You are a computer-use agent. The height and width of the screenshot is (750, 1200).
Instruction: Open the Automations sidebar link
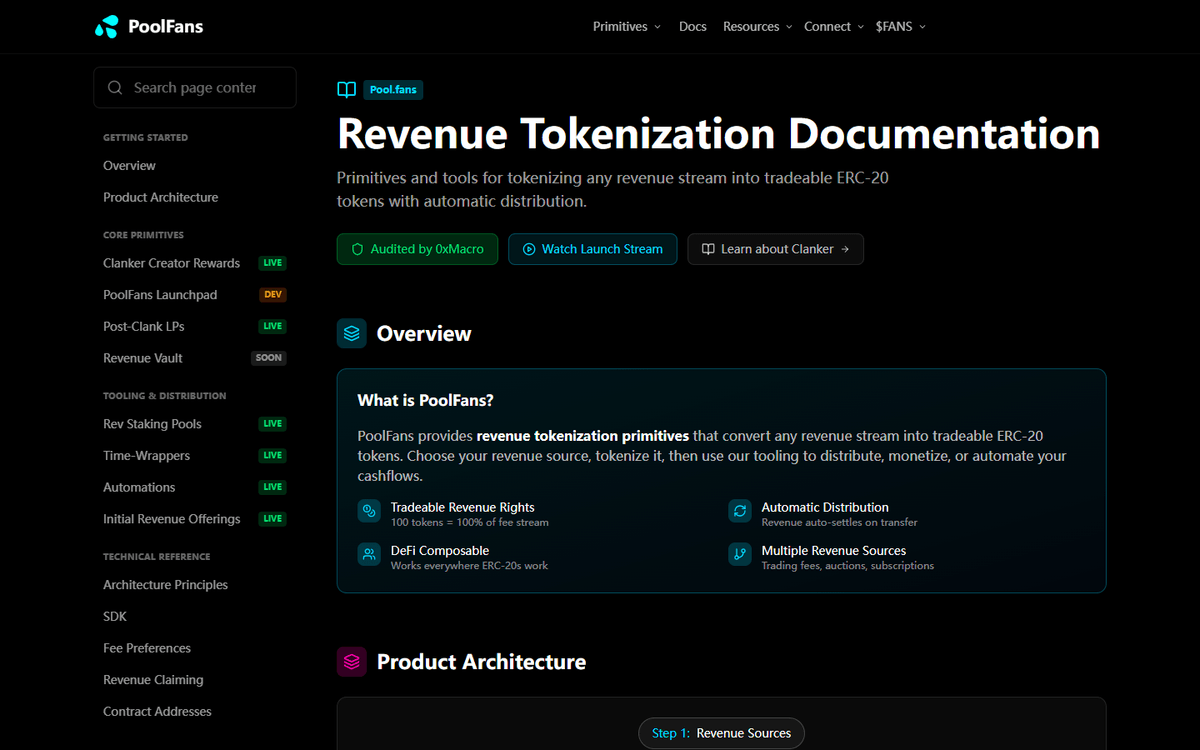[x=139, y=488]
